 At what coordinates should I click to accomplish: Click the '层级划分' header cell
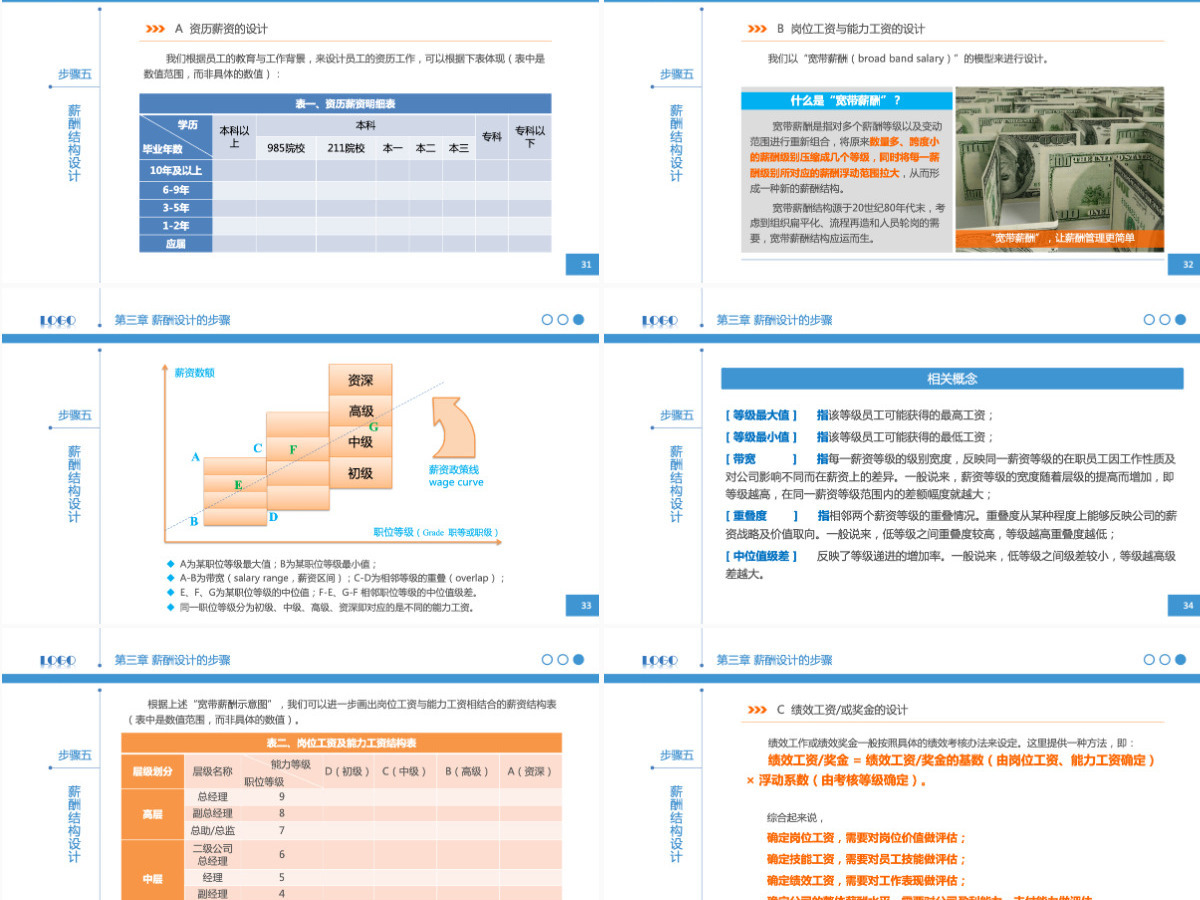(x=153, y=771)
